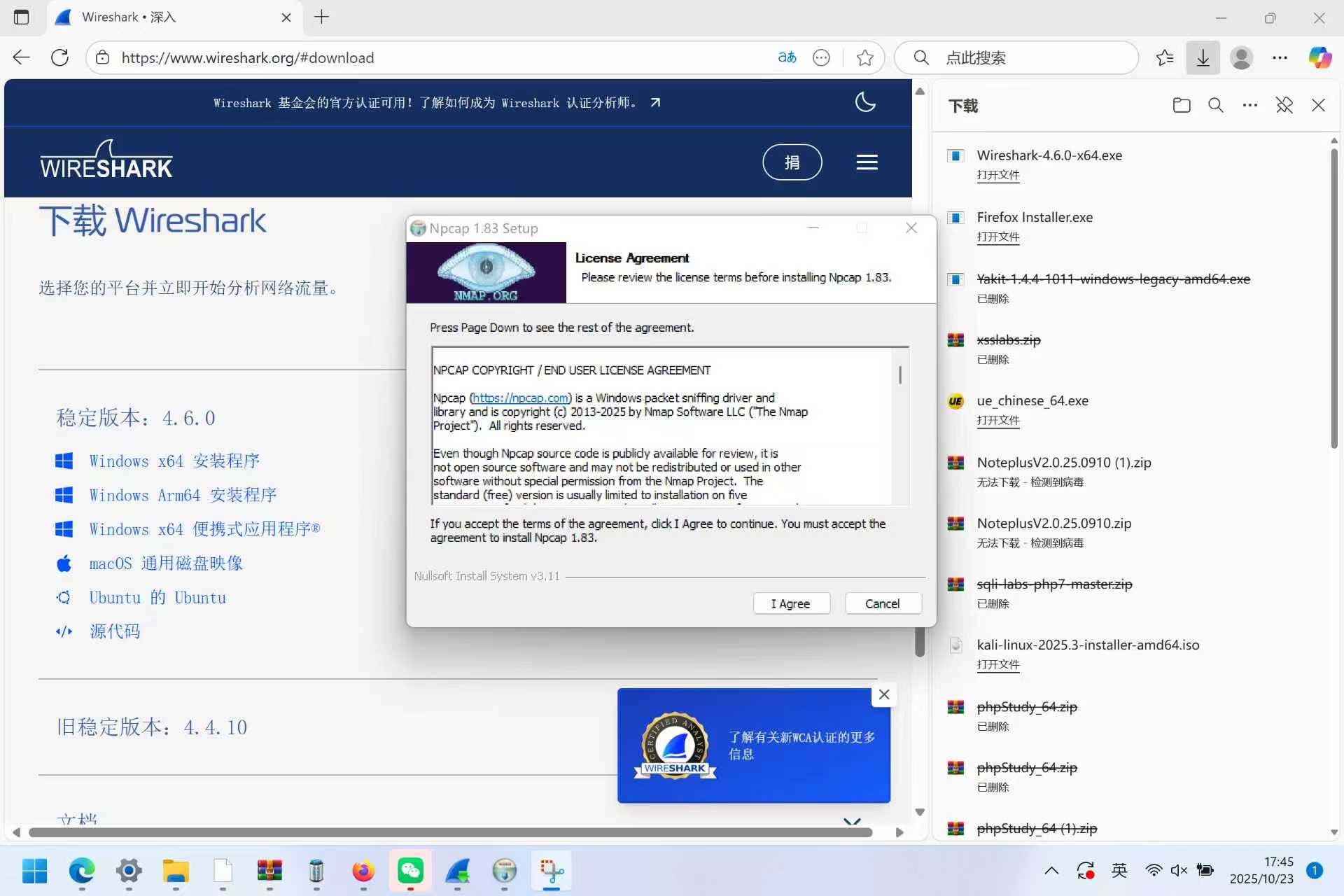Open Copilot icon in browser toolbar
This screenshot has width=1344, height=896.
pyautogui.click(x=1319, y=57)
